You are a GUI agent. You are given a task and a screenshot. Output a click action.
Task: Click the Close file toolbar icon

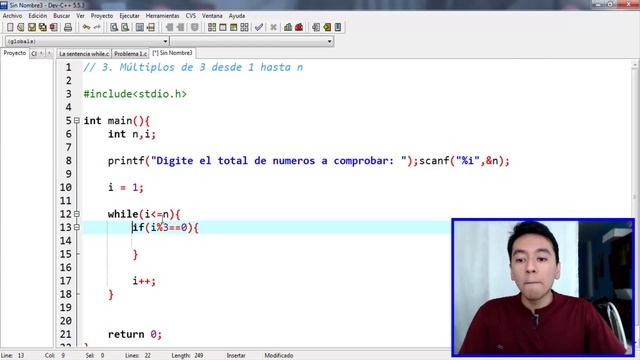coord(54,27)
